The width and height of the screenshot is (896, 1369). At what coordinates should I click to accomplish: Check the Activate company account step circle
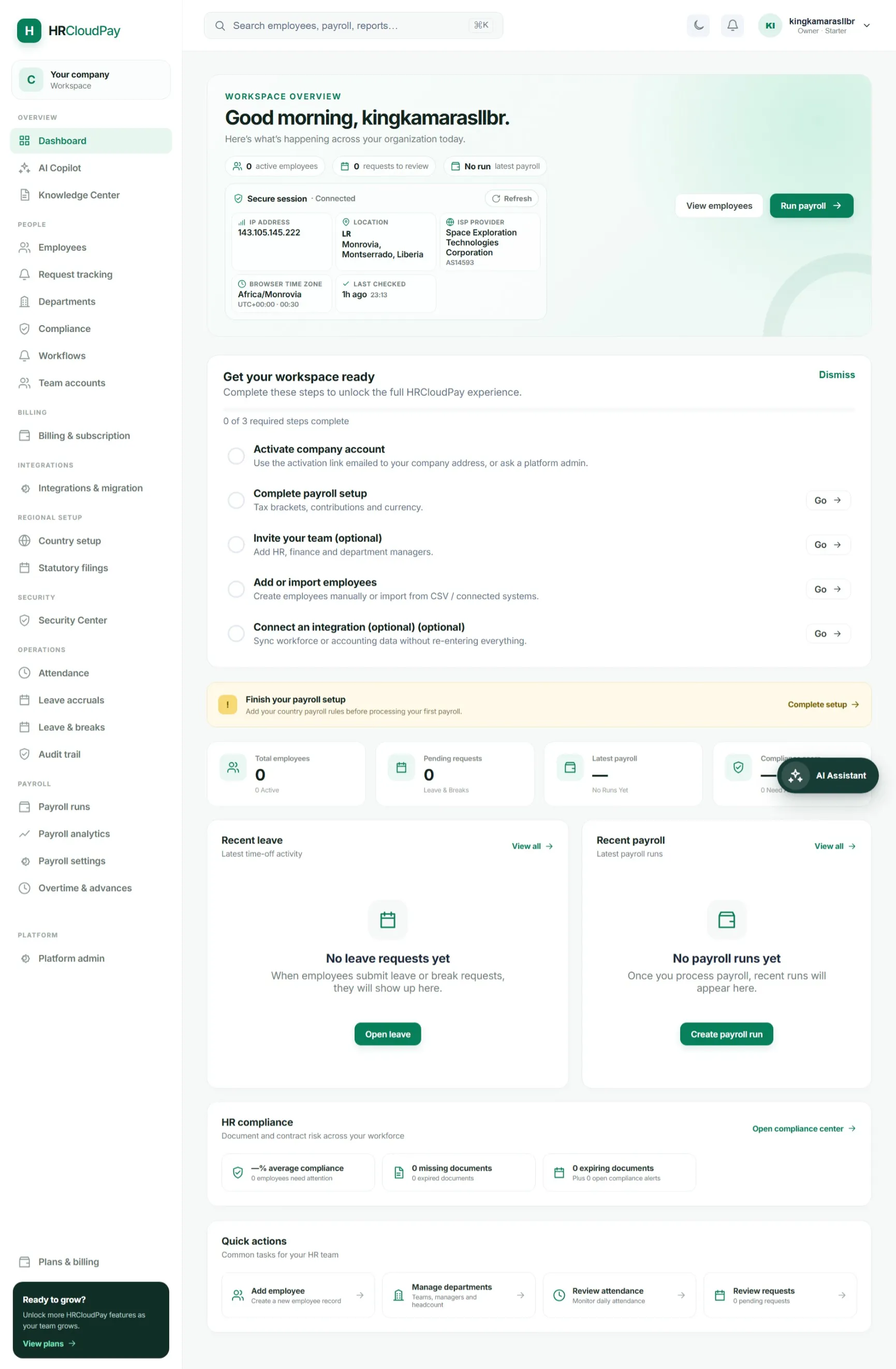(x=236, y=456)
